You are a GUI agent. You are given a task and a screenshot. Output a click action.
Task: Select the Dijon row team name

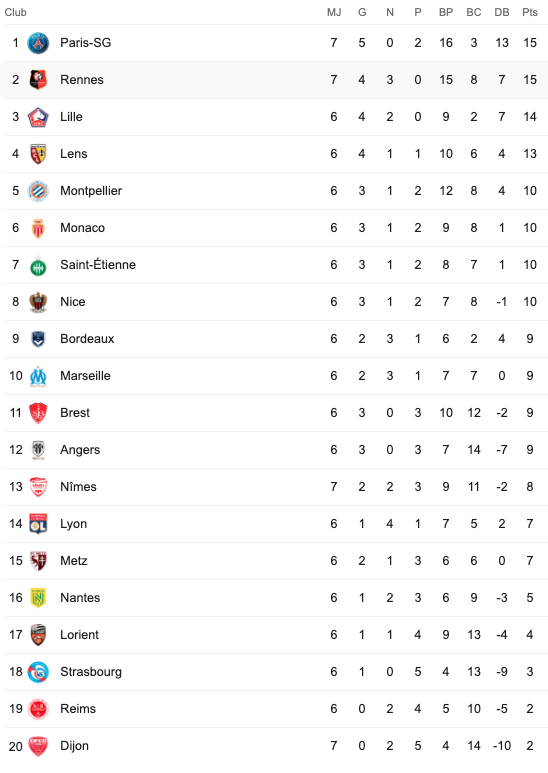coord(74,746)
